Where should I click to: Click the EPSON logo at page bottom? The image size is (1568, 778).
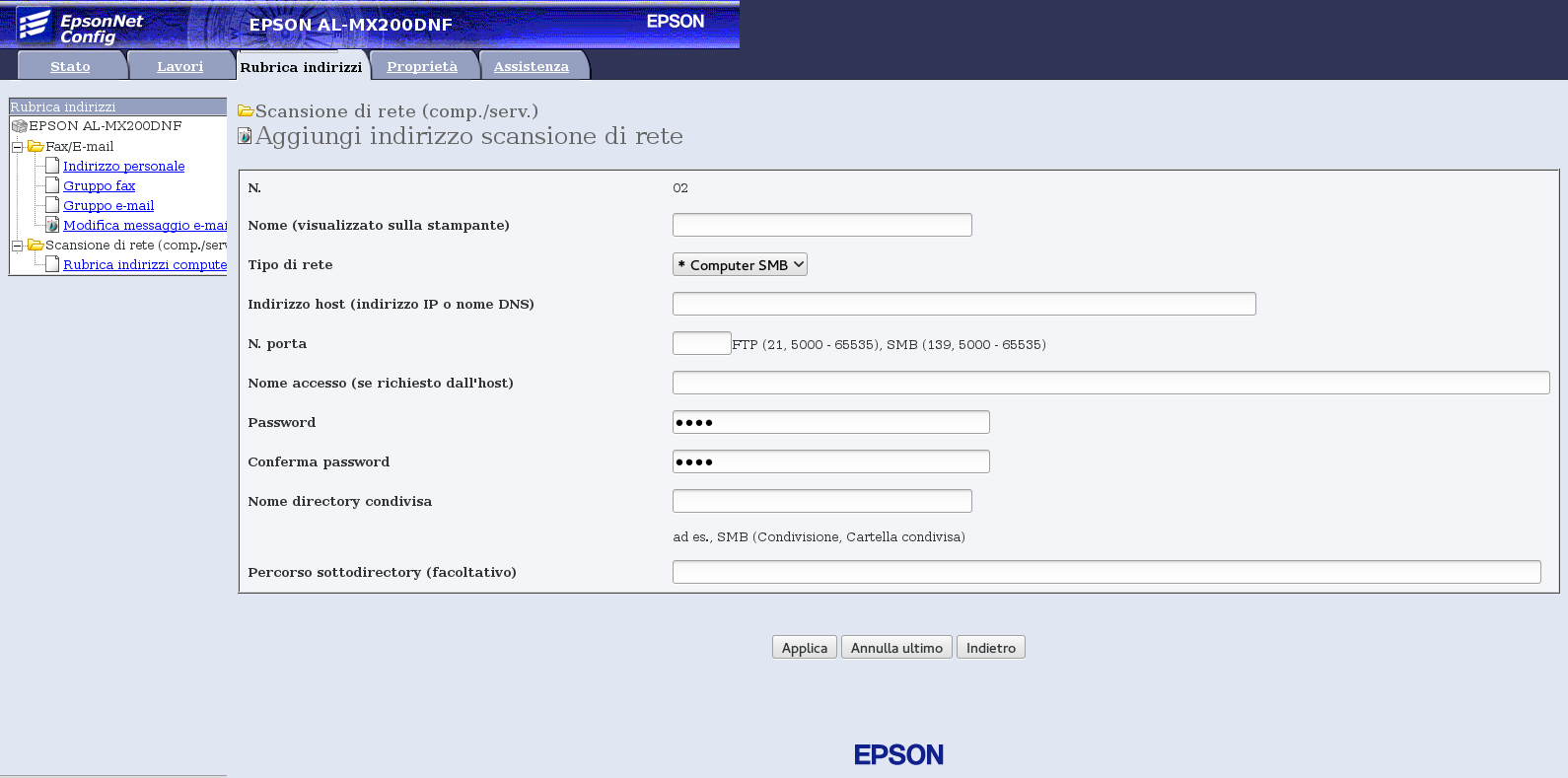(x=898, y=754)
